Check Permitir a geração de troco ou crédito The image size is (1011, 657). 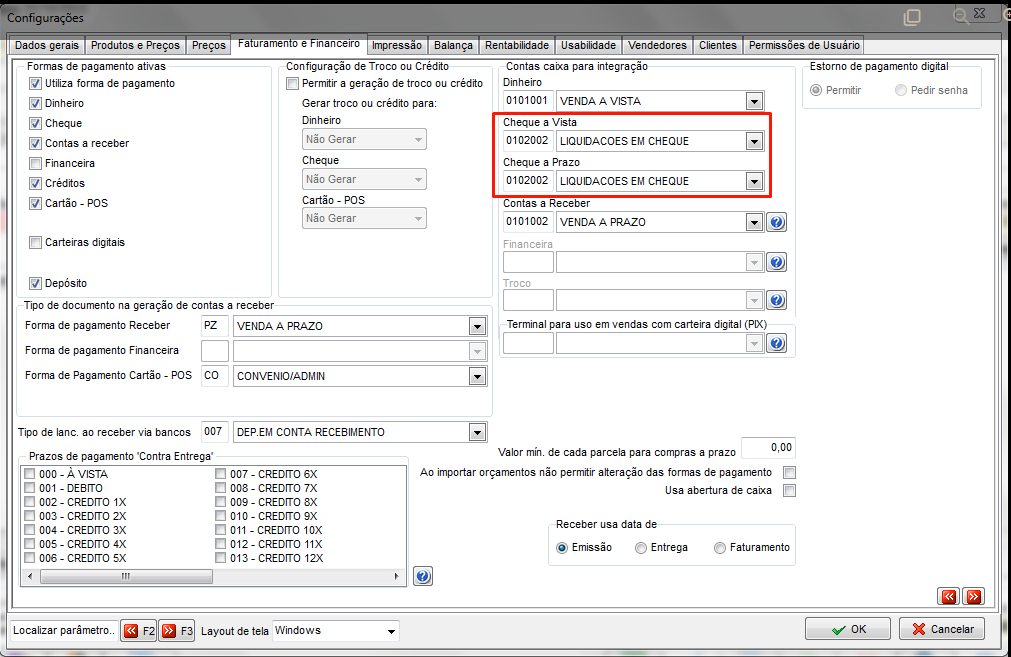point(293,84)
